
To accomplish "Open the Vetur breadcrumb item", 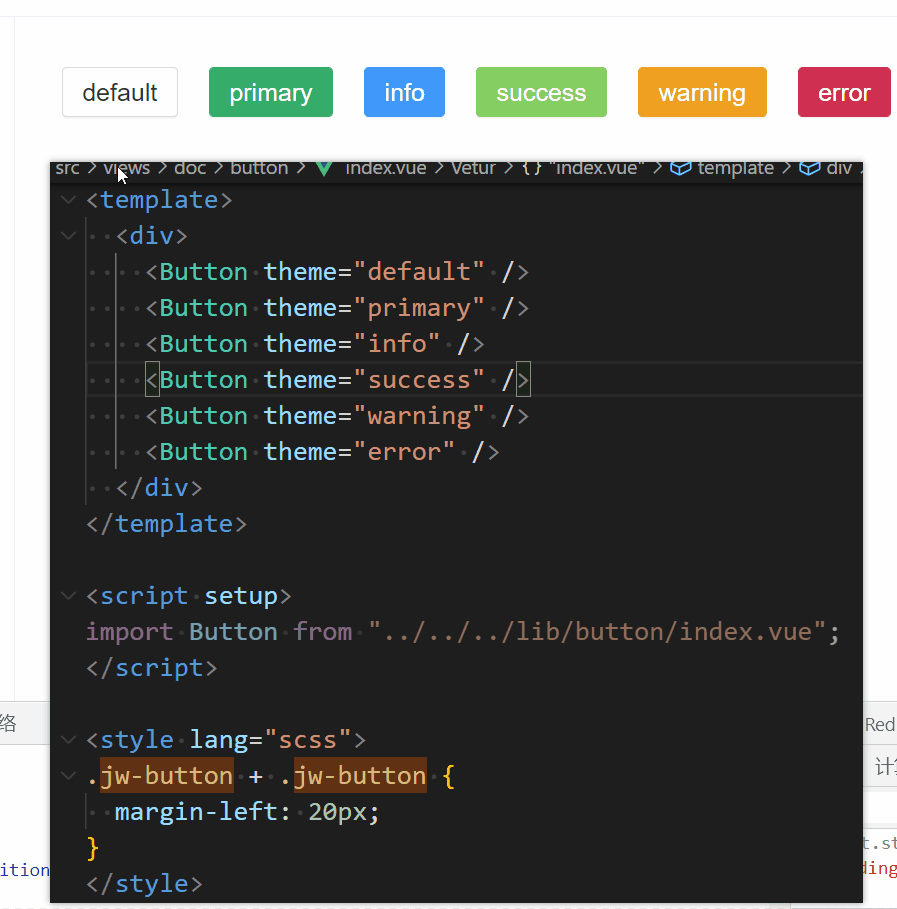I will tap(473, 168).
